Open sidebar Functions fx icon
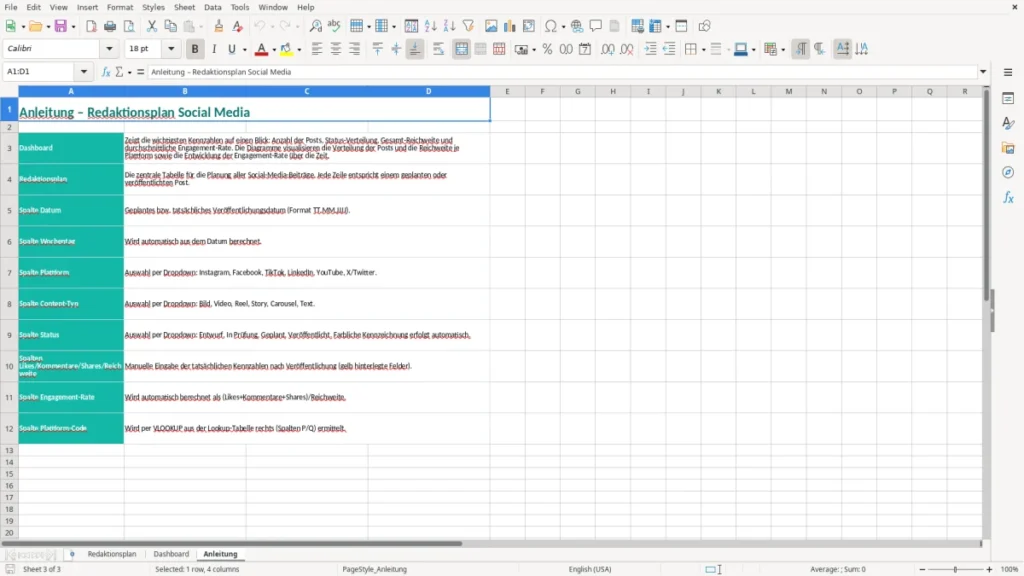Image resolution: width=1024 pixels, height=576 pixels. (x=1008, y=197)
